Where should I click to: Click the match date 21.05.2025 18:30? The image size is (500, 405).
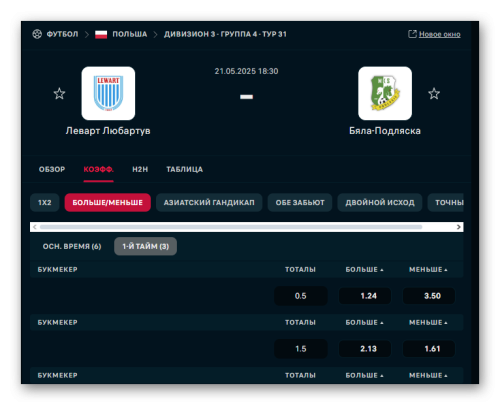(x=246, y=71)
